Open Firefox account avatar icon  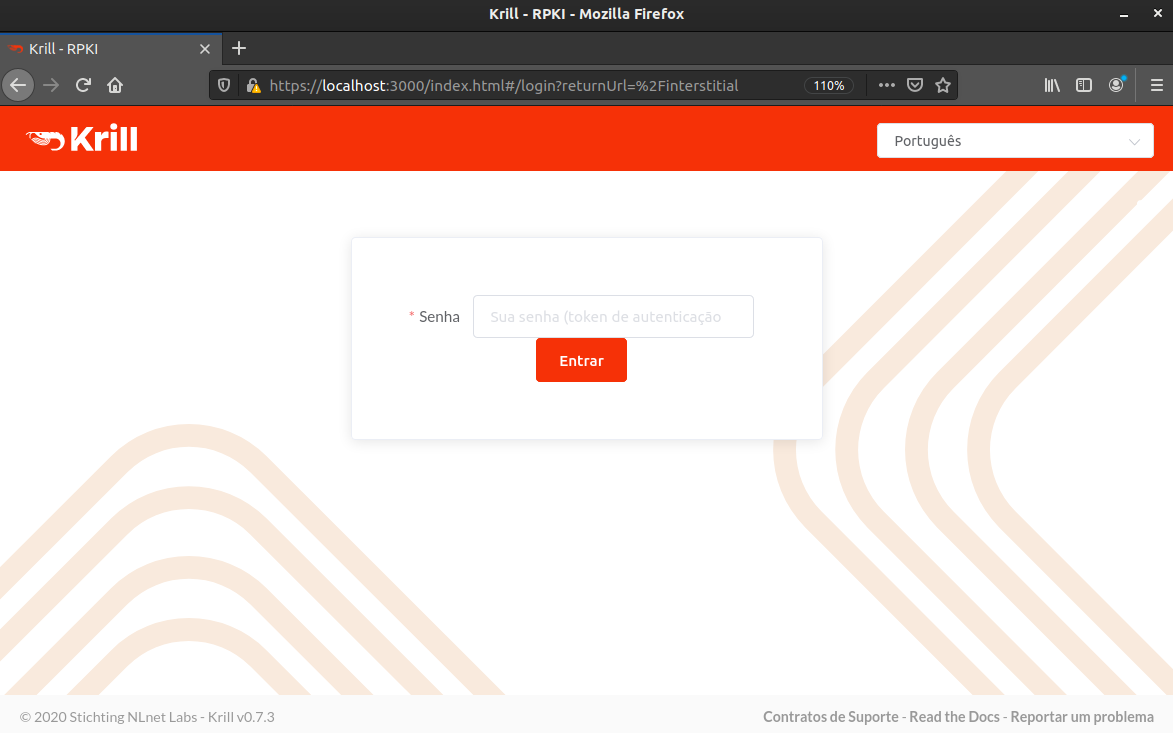(x=1116, y=85)
